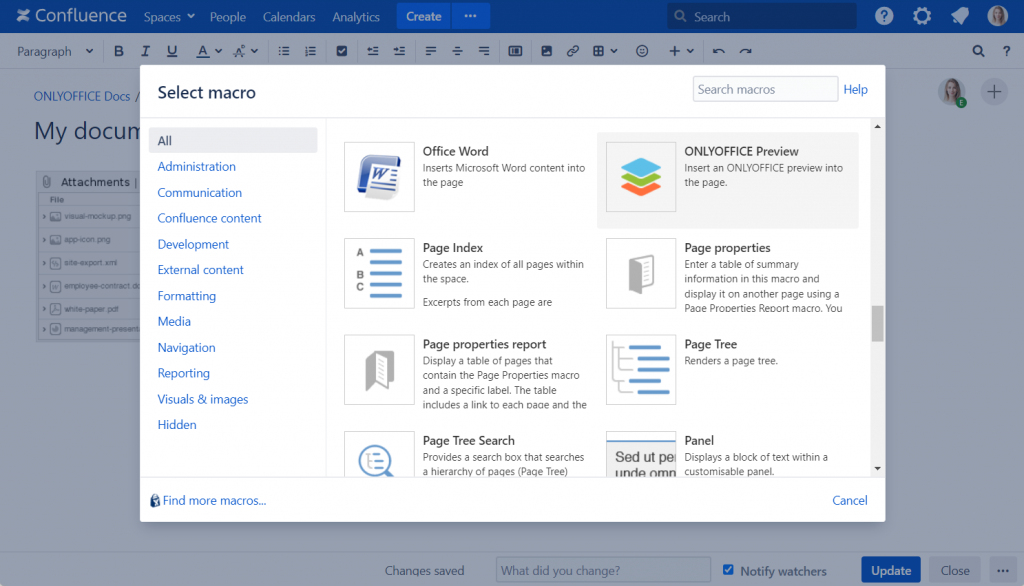The height and width of the screenshot is (586, 1024).
Task: Open Find more macros link
Action: 214,500
